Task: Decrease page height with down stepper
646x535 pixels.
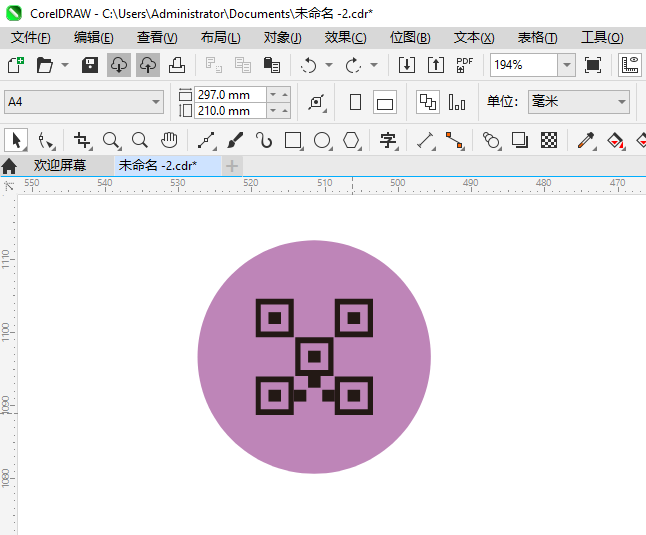Action: click(273, 111)
